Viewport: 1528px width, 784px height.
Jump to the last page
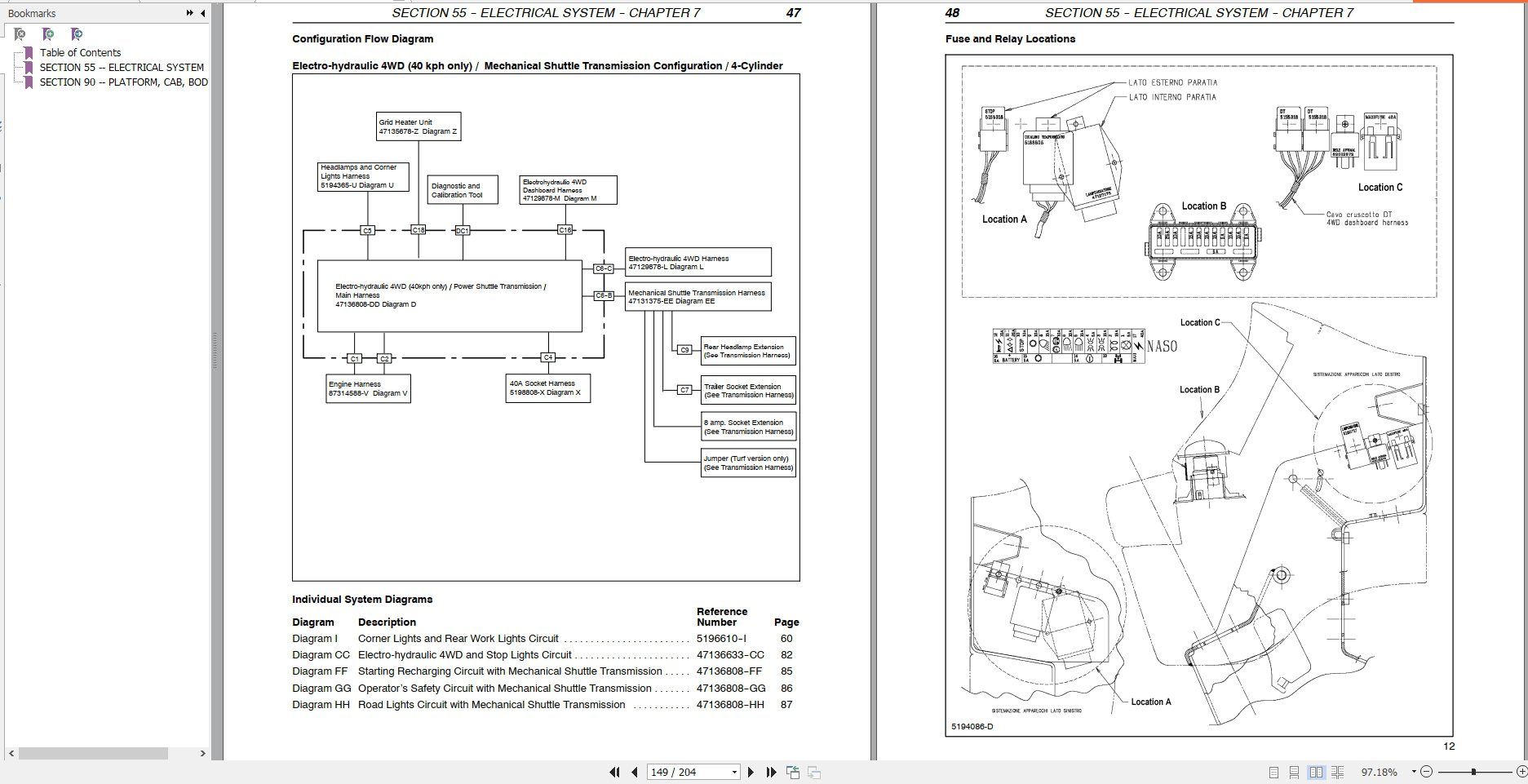(x=770, y=771)
